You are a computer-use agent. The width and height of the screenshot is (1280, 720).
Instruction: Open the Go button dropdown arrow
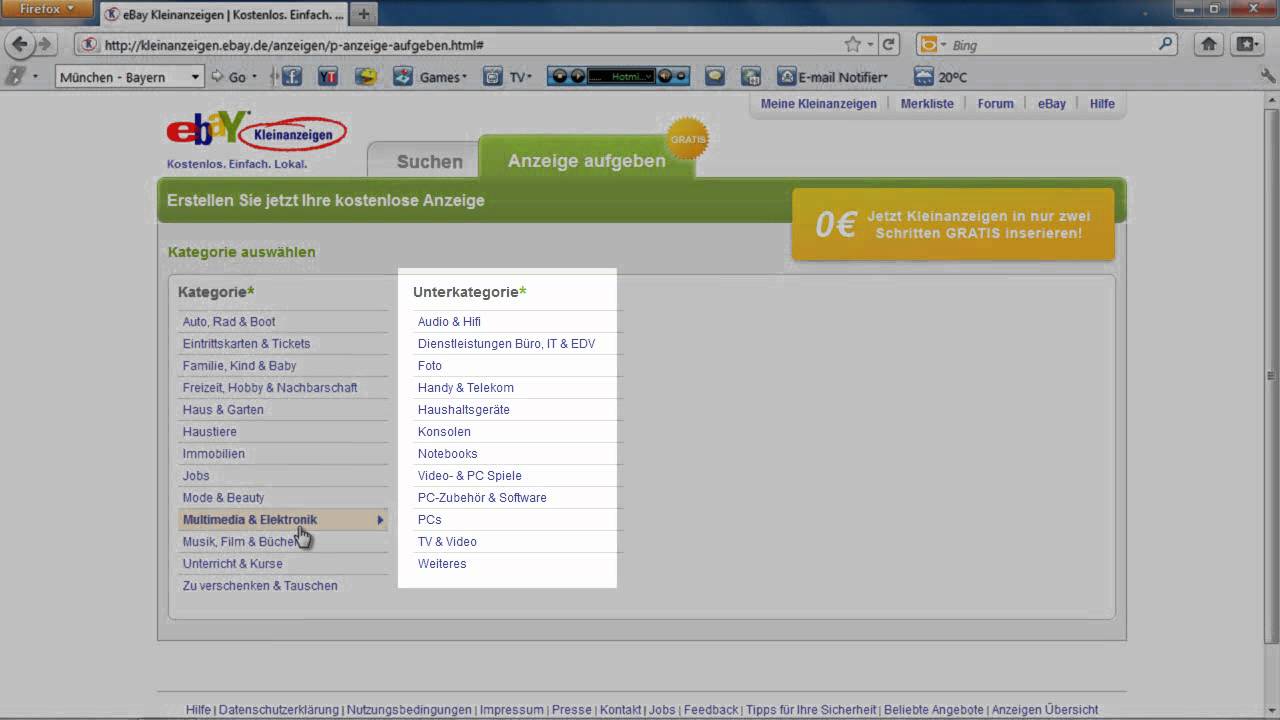[x=254, y=77]
